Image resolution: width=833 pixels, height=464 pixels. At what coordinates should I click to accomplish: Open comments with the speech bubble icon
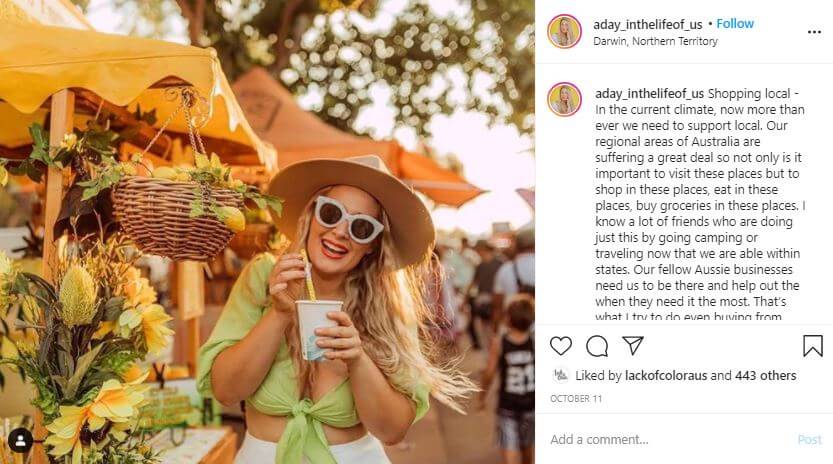597,346
